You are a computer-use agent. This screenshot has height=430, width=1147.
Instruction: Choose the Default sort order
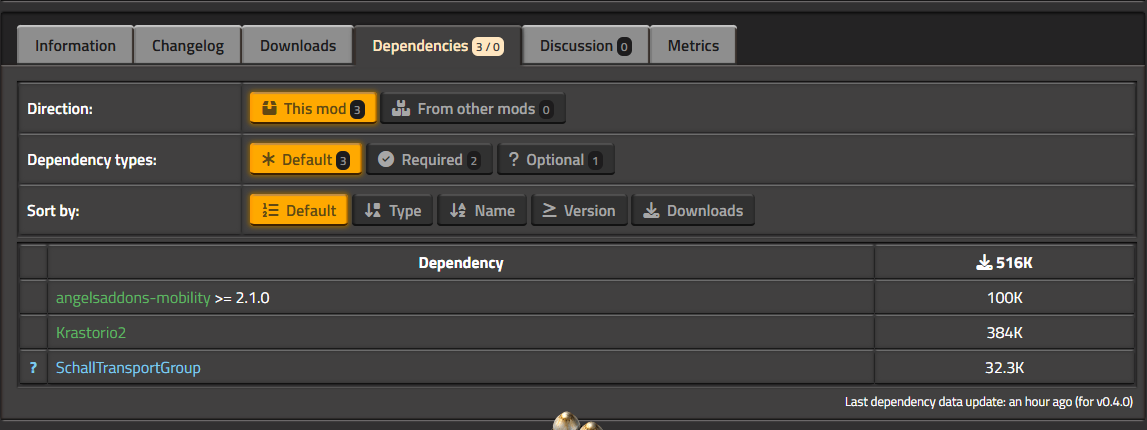(298, 211)
